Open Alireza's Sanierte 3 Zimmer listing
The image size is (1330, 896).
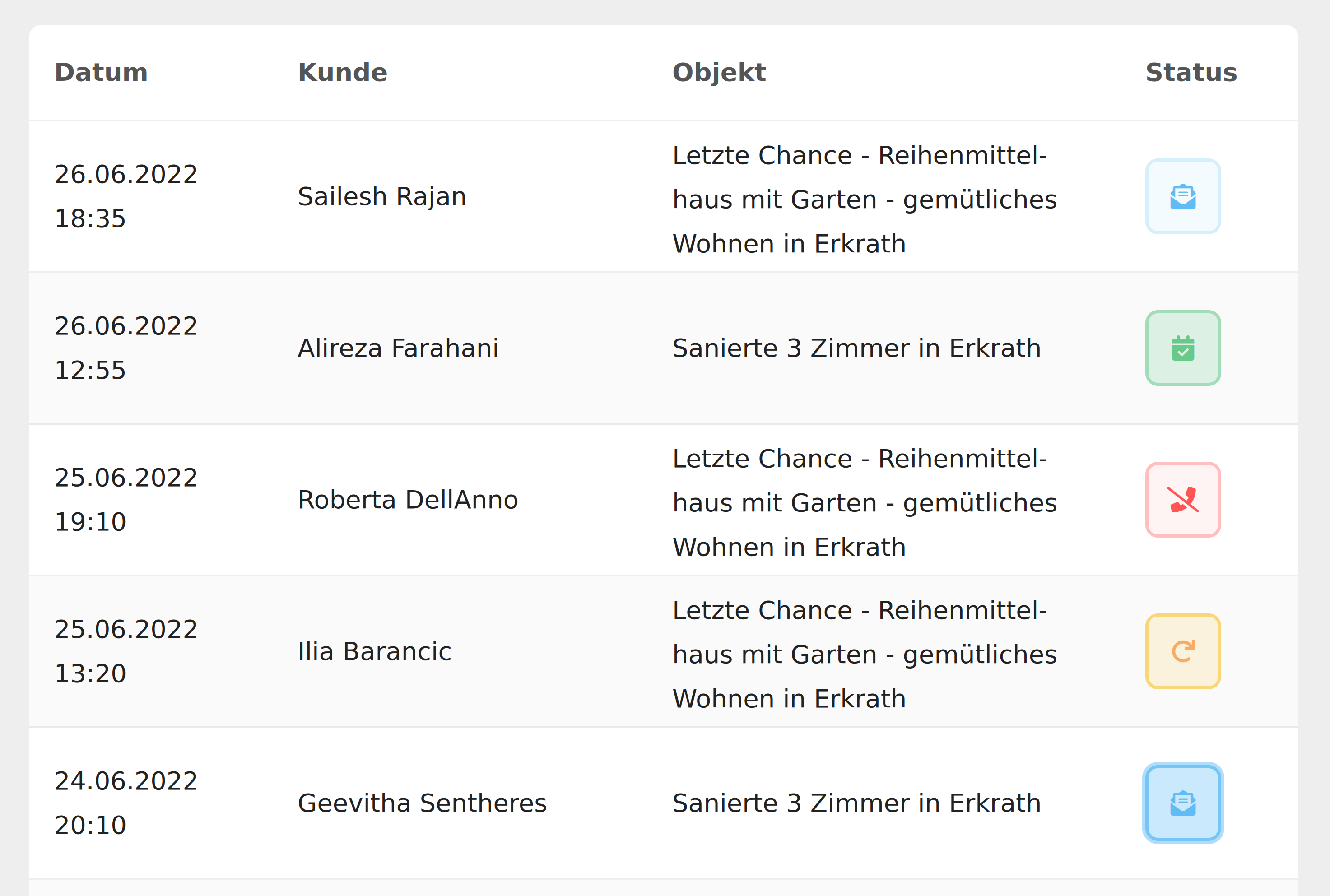(x=856, y=348)
